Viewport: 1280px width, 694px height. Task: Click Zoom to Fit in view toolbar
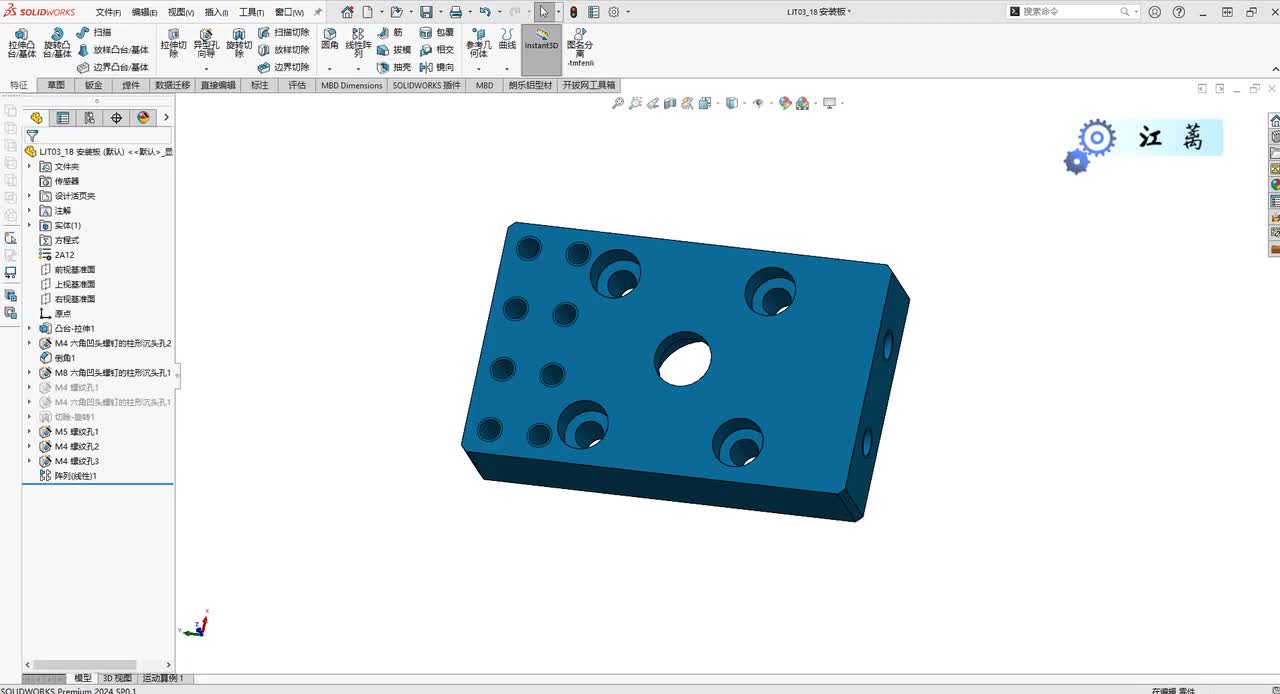coord(618,103)
